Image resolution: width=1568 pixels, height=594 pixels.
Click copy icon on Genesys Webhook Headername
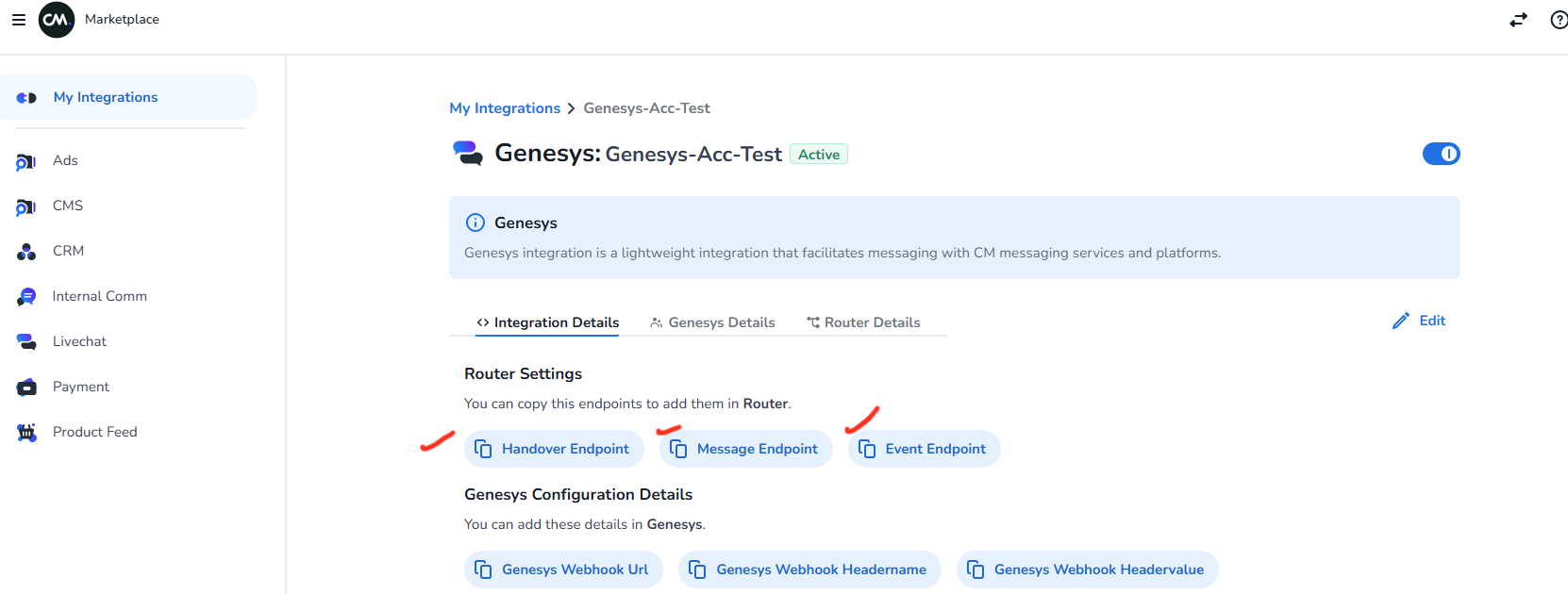pos(697,569)
